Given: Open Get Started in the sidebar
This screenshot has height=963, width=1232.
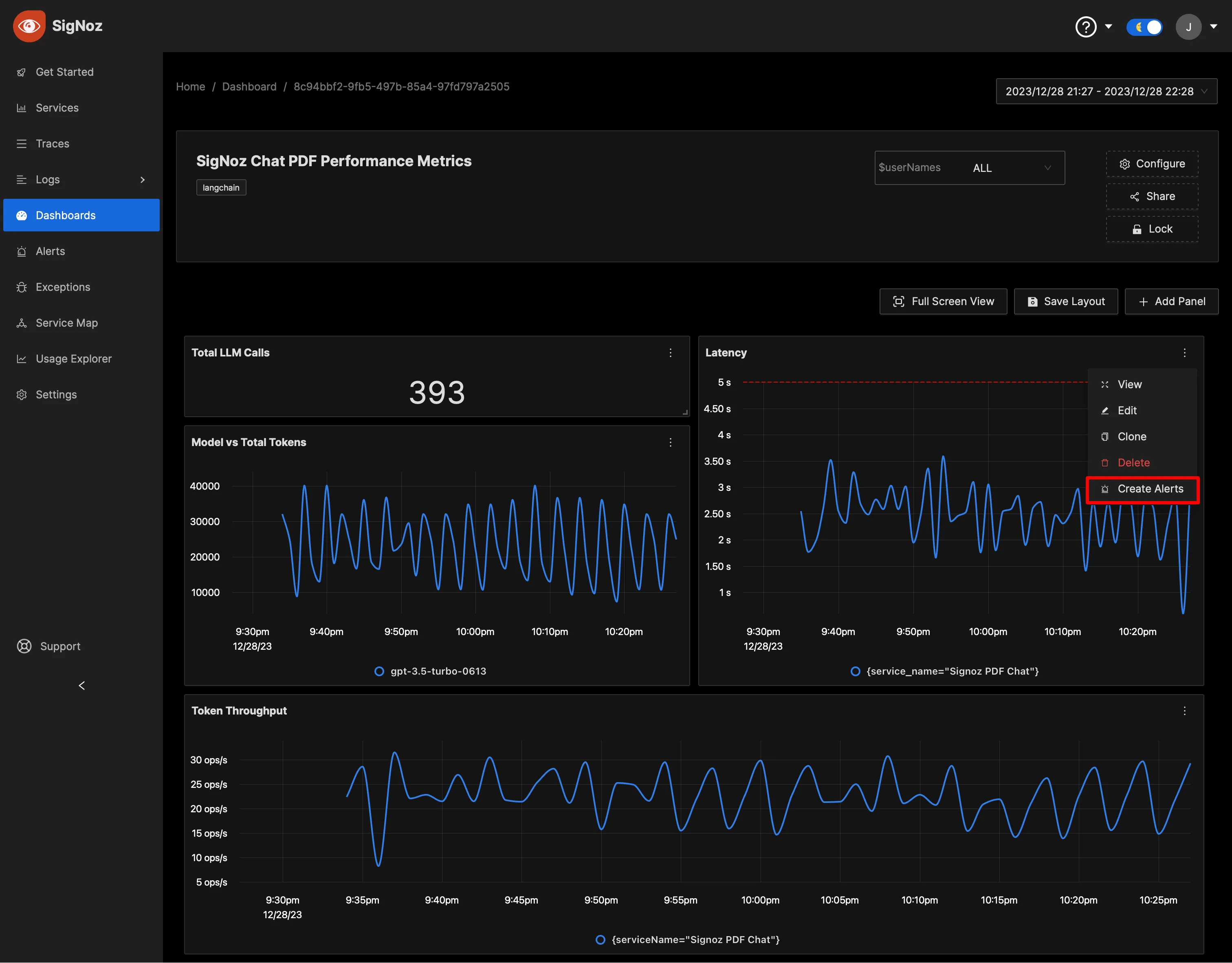Looking at the screenshot, I should [x=81, y=72].
